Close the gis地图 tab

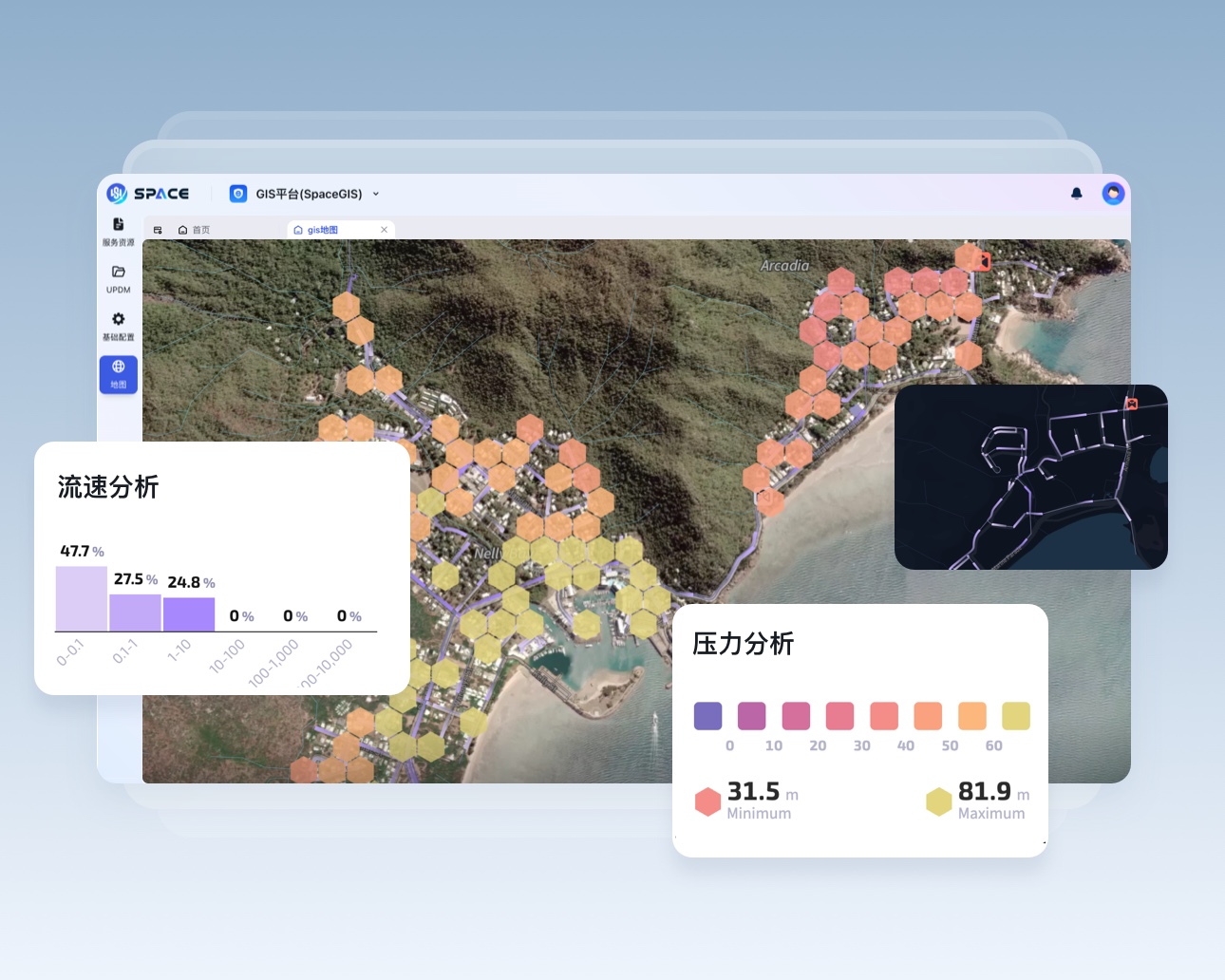pyautogui.click(x=384, y=230)
